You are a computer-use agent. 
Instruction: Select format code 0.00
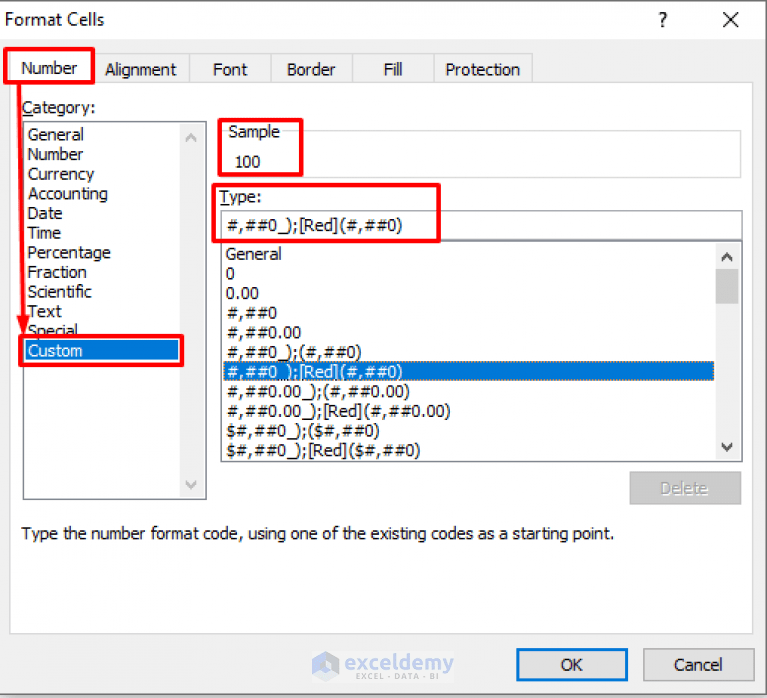click(x=469, y=293)
